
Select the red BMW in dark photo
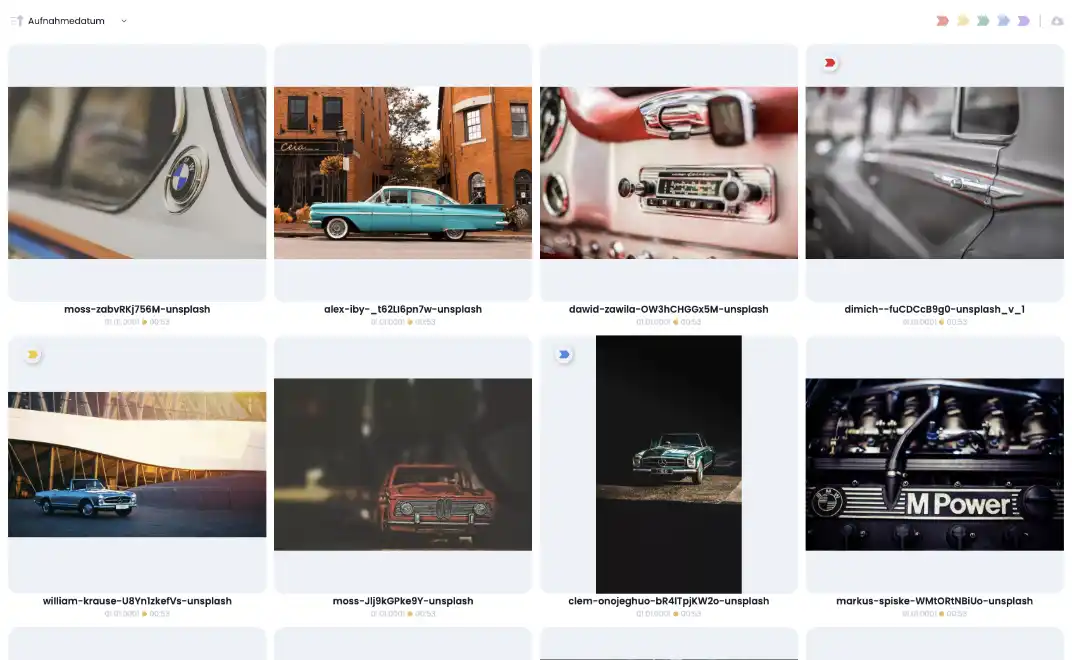tap(403, 464)
